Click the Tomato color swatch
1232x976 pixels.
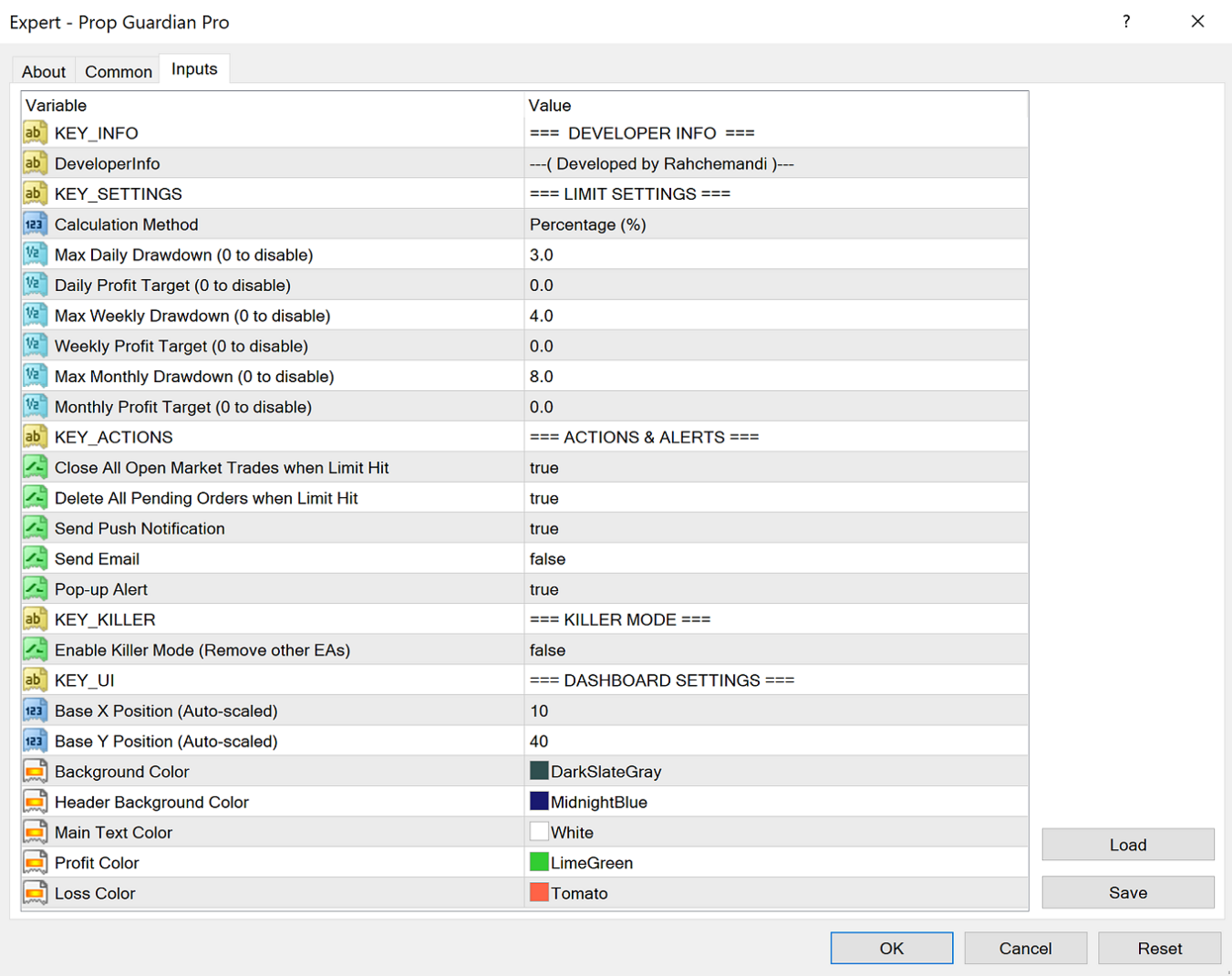pos(539,892)
